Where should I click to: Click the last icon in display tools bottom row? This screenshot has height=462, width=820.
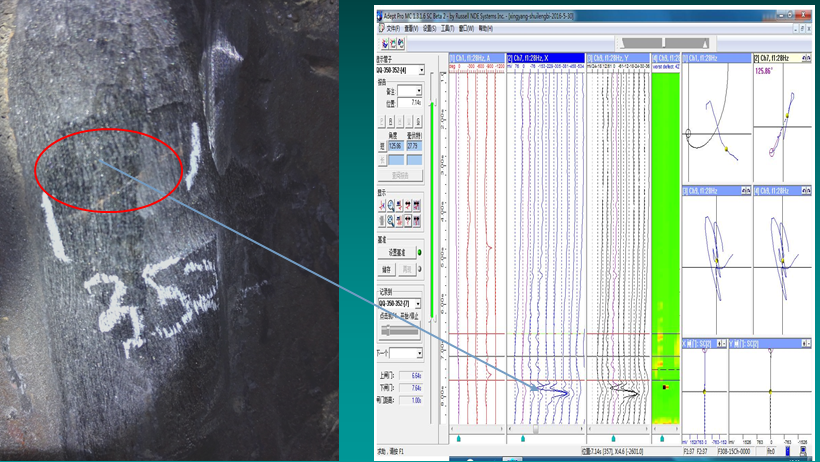click(418, 220)
